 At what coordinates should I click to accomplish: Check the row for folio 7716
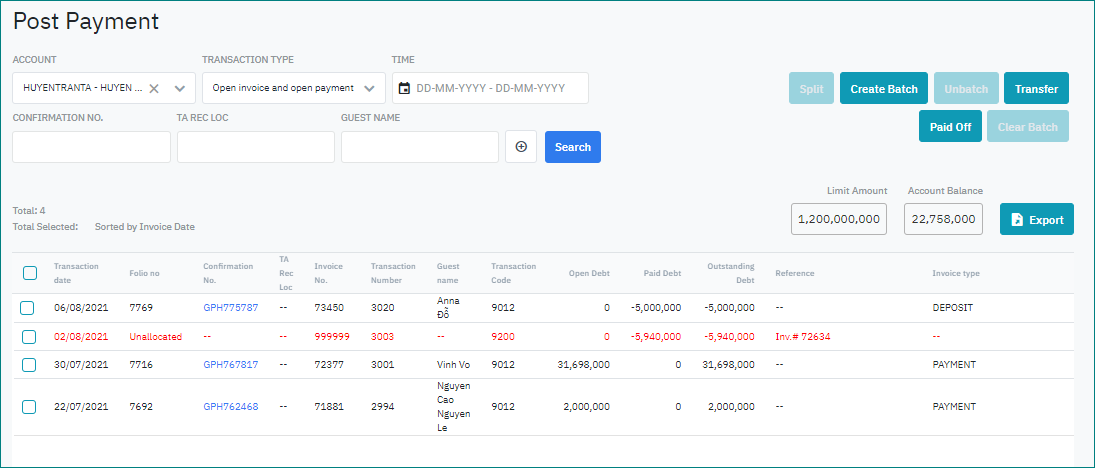[28, 365]
